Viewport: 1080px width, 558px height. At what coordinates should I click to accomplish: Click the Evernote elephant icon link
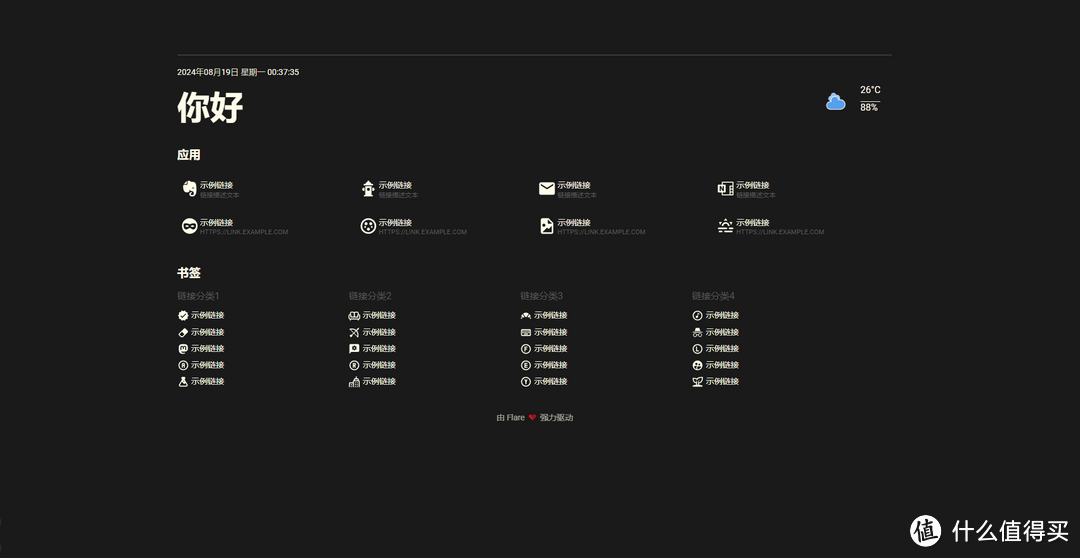coord(189,188)
